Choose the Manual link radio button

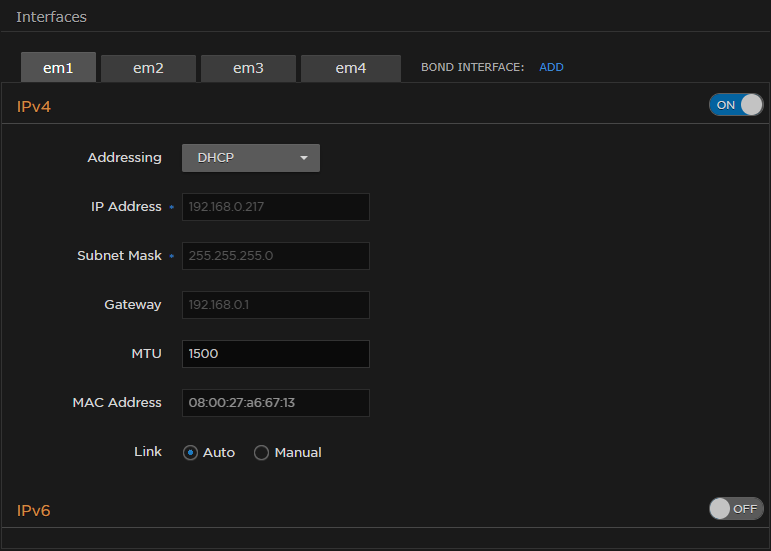click(262, 453)
